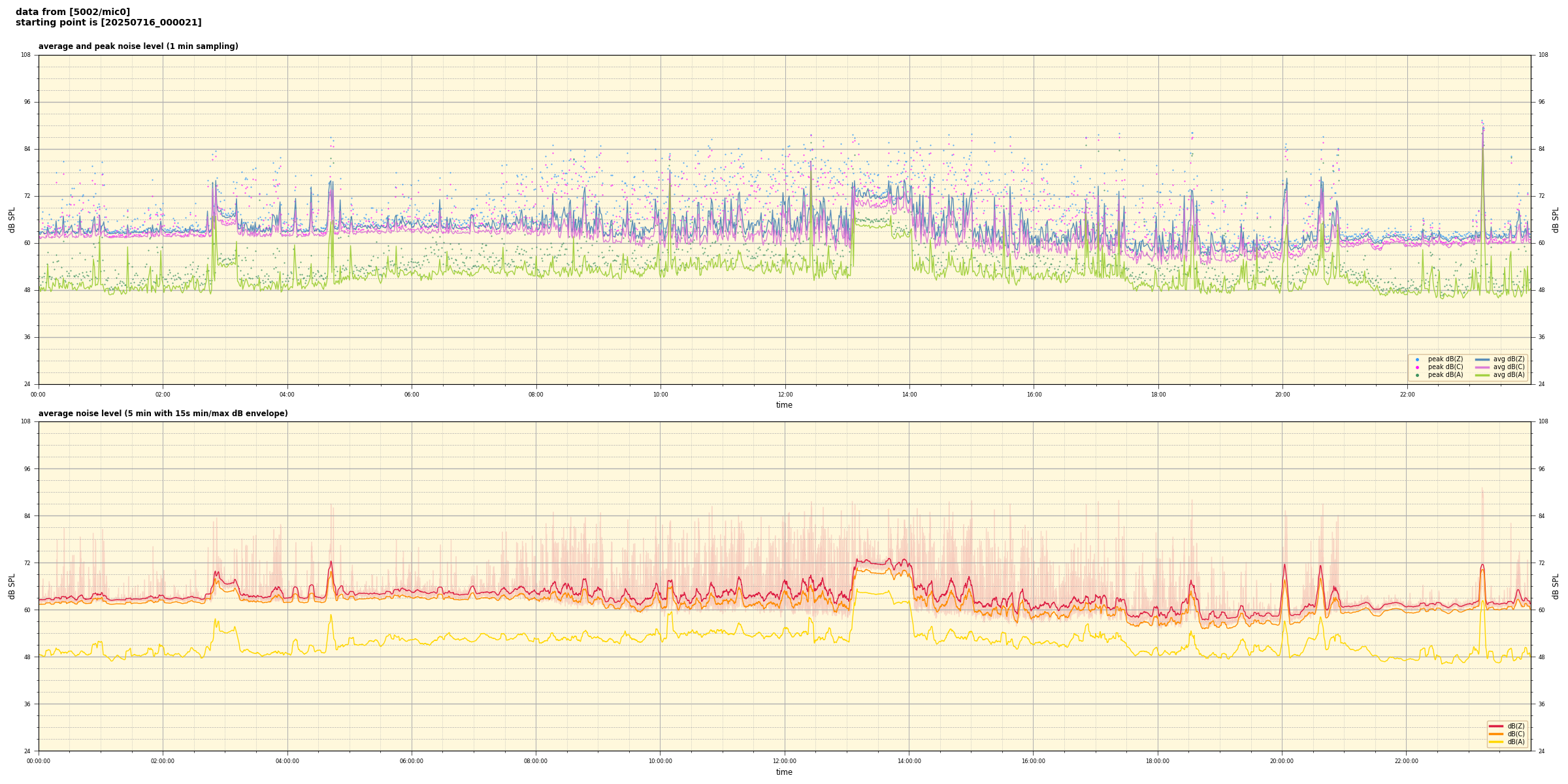
Task: Click the avg dB(C) legend line
Action: click(1482, 367)
